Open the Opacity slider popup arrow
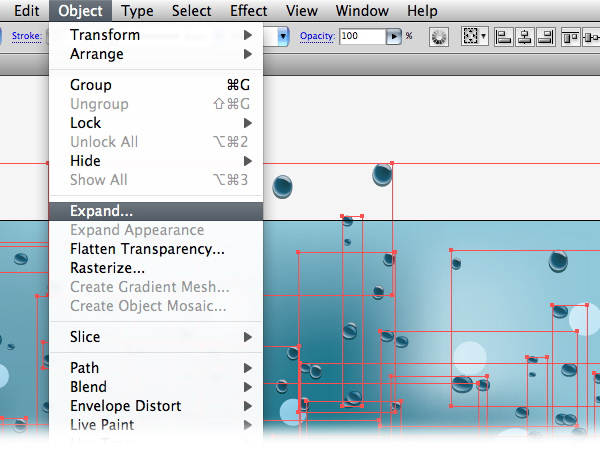The width and height of the screenshot is (600, 460). click(394, 36)
